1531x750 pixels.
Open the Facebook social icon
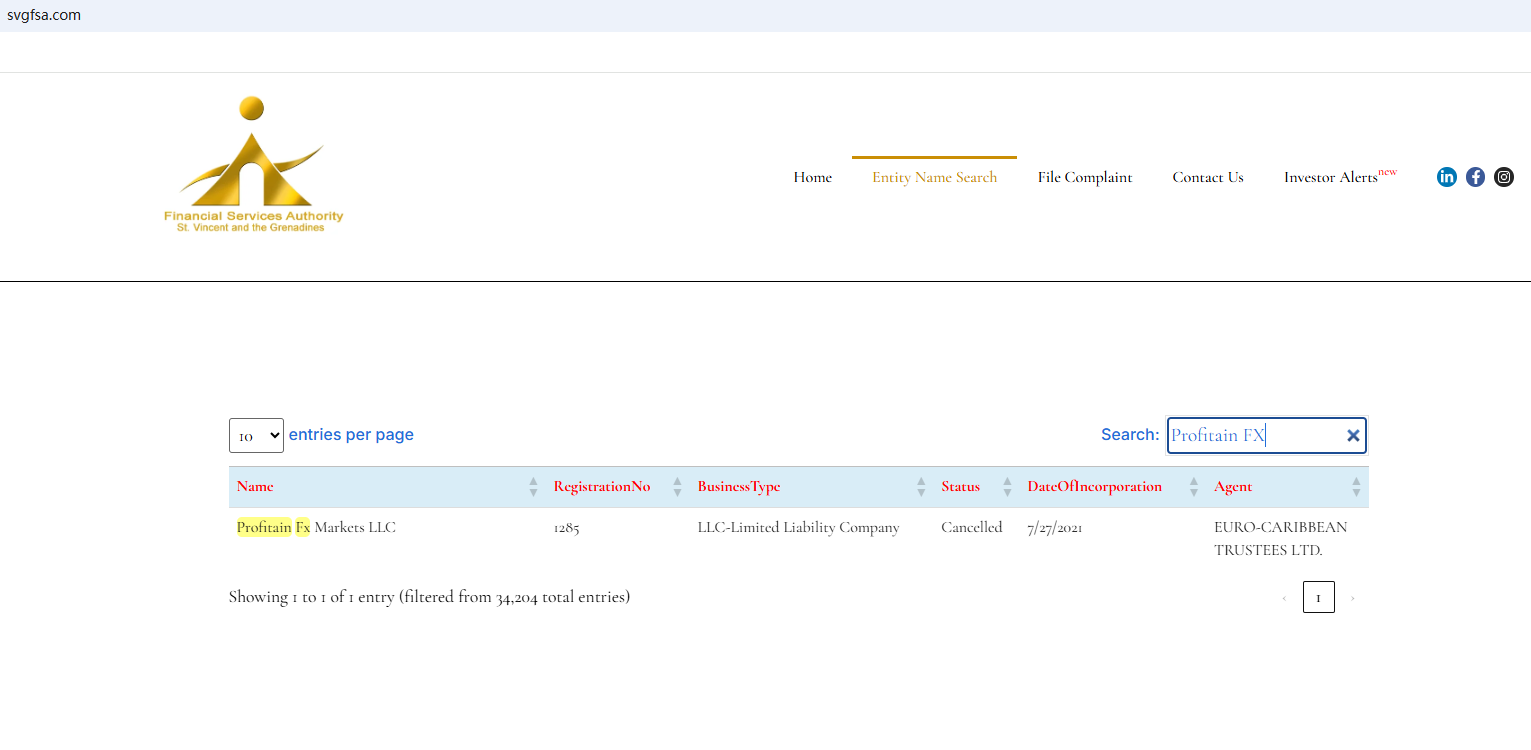(x=1475, y=177)
